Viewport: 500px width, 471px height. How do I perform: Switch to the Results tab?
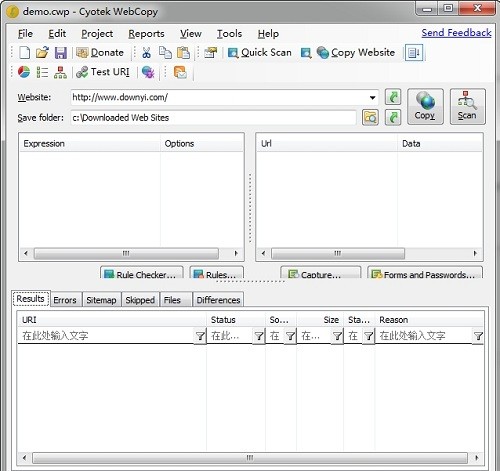[x=31, y=299]
